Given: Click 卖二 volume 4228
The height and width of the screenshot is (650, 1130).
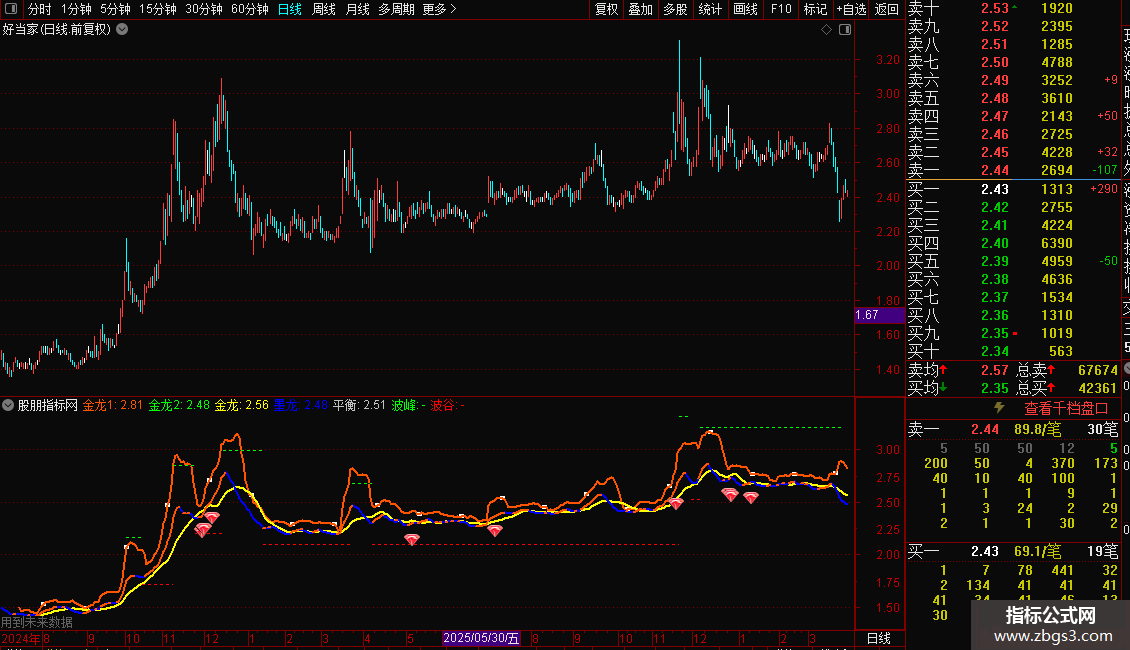Looking at the screenshot, I should pyautogui.click(x=1056, y=153).
